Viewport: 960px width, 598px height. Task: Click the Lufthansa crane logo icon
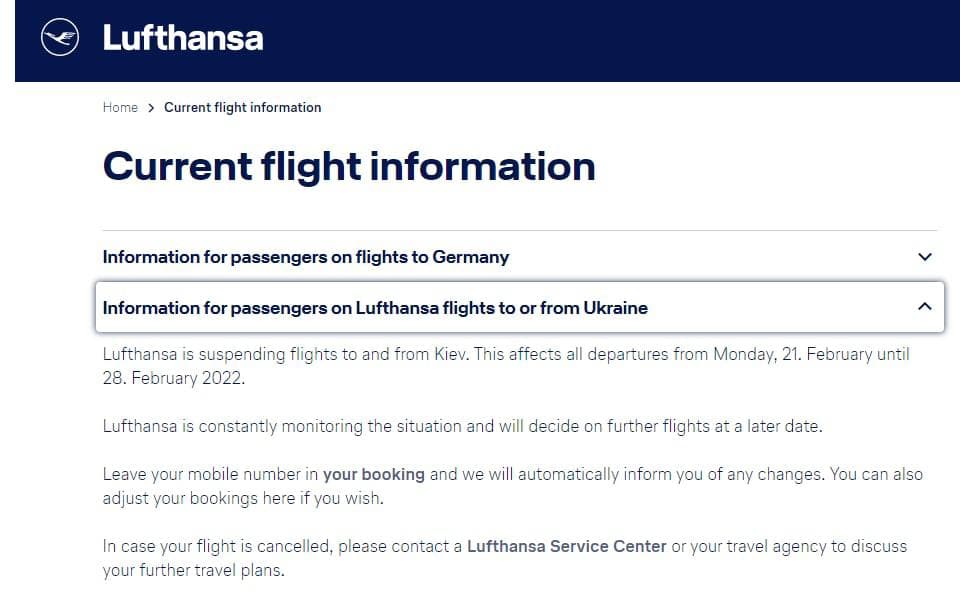click(59, 39)
